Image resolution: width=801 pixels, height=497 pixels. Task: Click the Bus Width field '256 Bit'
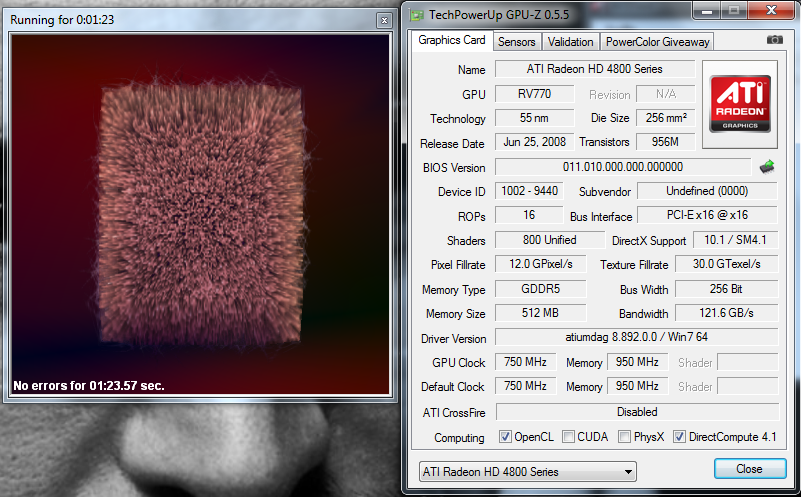726,289
